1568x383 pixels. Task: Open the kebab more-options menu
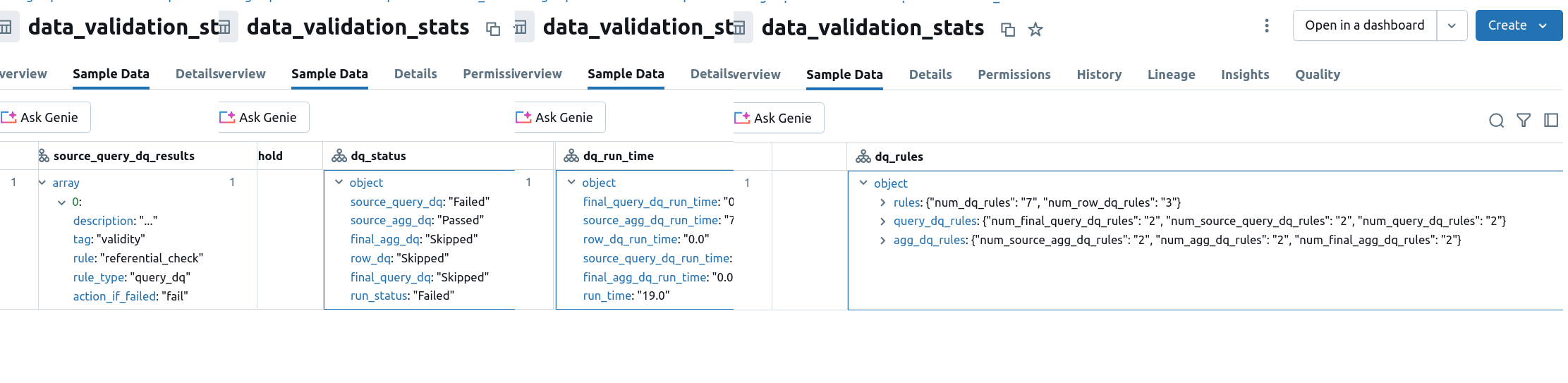tap(1267, 25)
